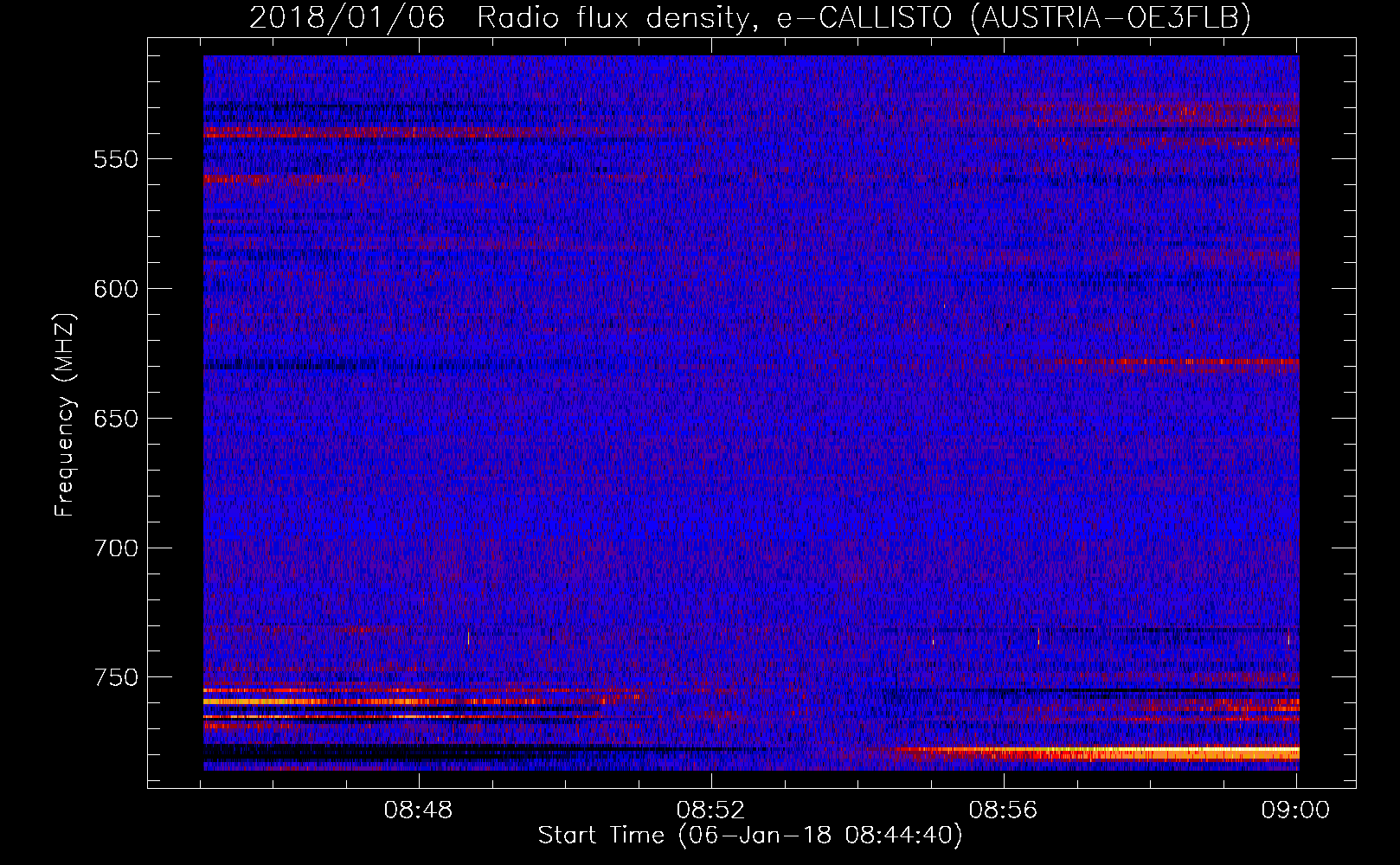
Task: Click the 750 frequency tick label
Action: pos(116,677)
